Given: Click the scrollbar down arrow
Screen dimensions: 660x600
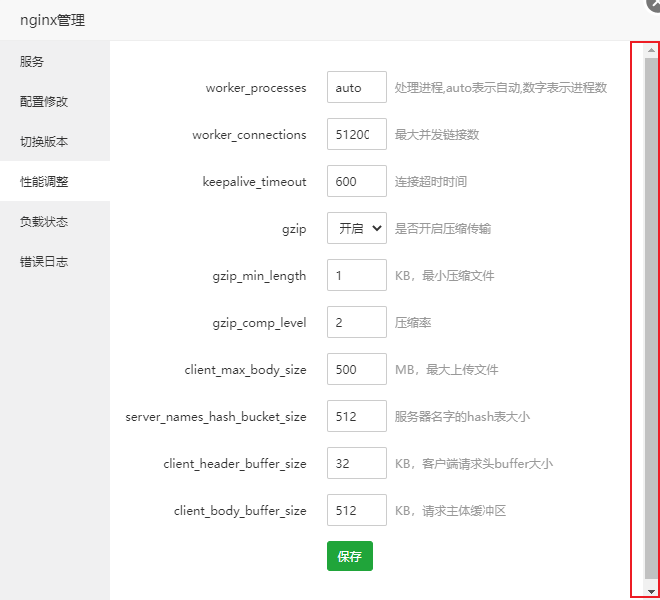Looking at the screenshot, I should point(651,591).
